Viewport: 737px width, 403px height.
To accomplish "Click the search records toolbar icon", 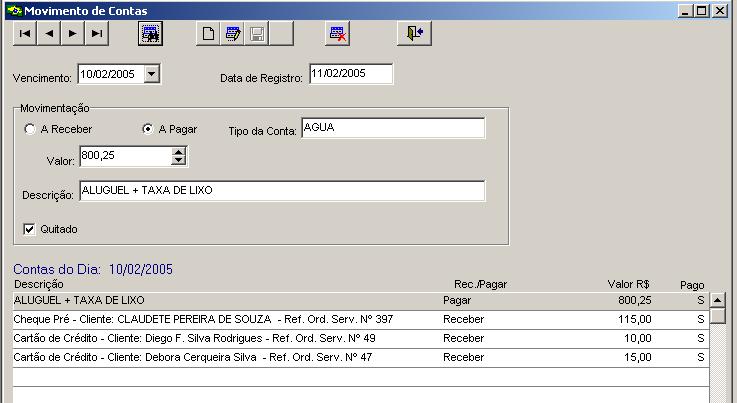I will (150, 33).
